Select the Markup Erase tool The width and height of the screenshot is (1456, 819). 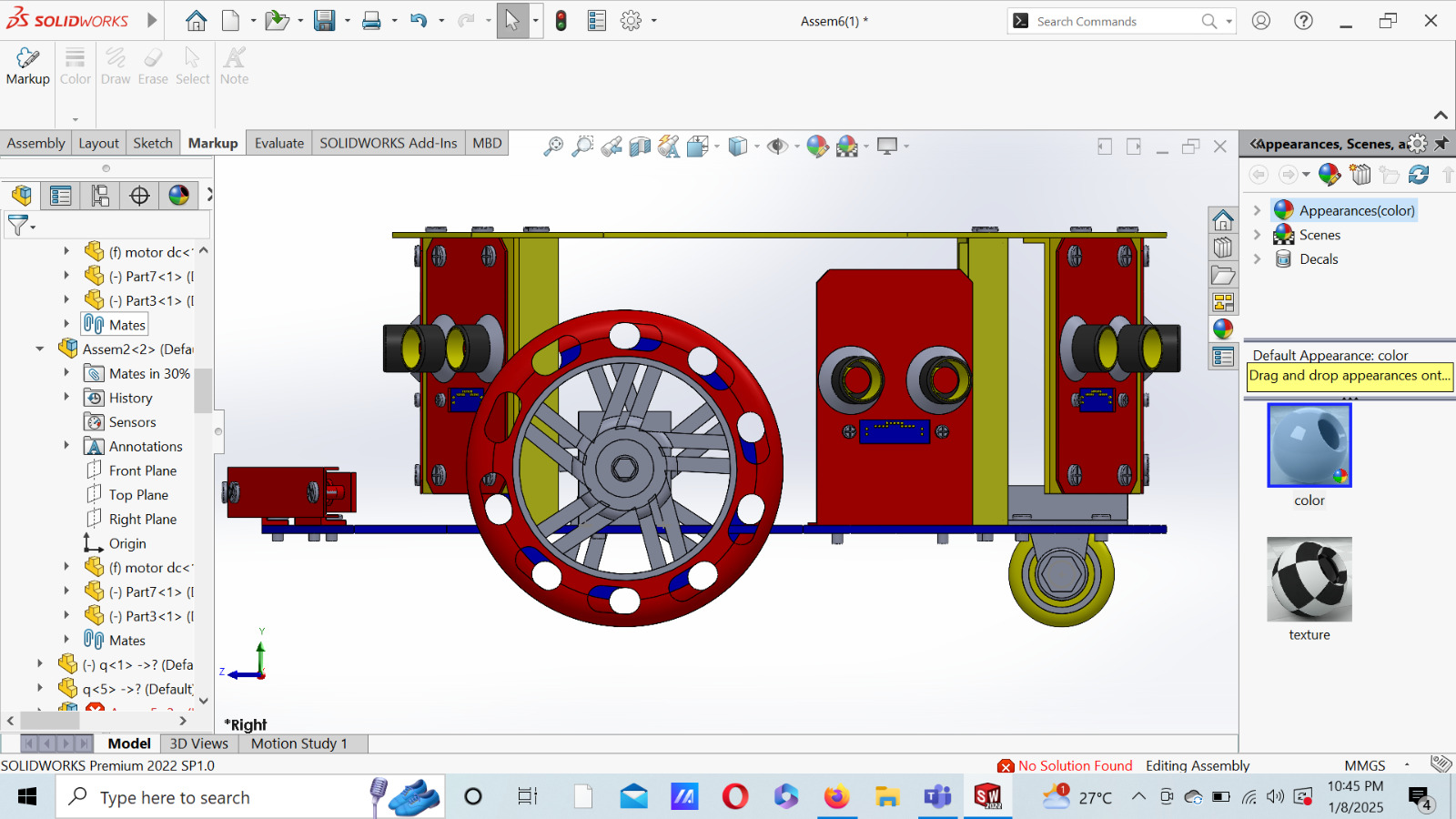[x=153, y=64]
